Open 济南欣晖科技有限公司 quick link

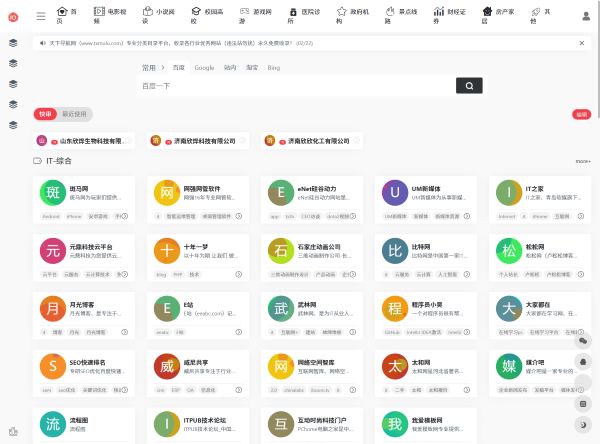click(198, 141)
